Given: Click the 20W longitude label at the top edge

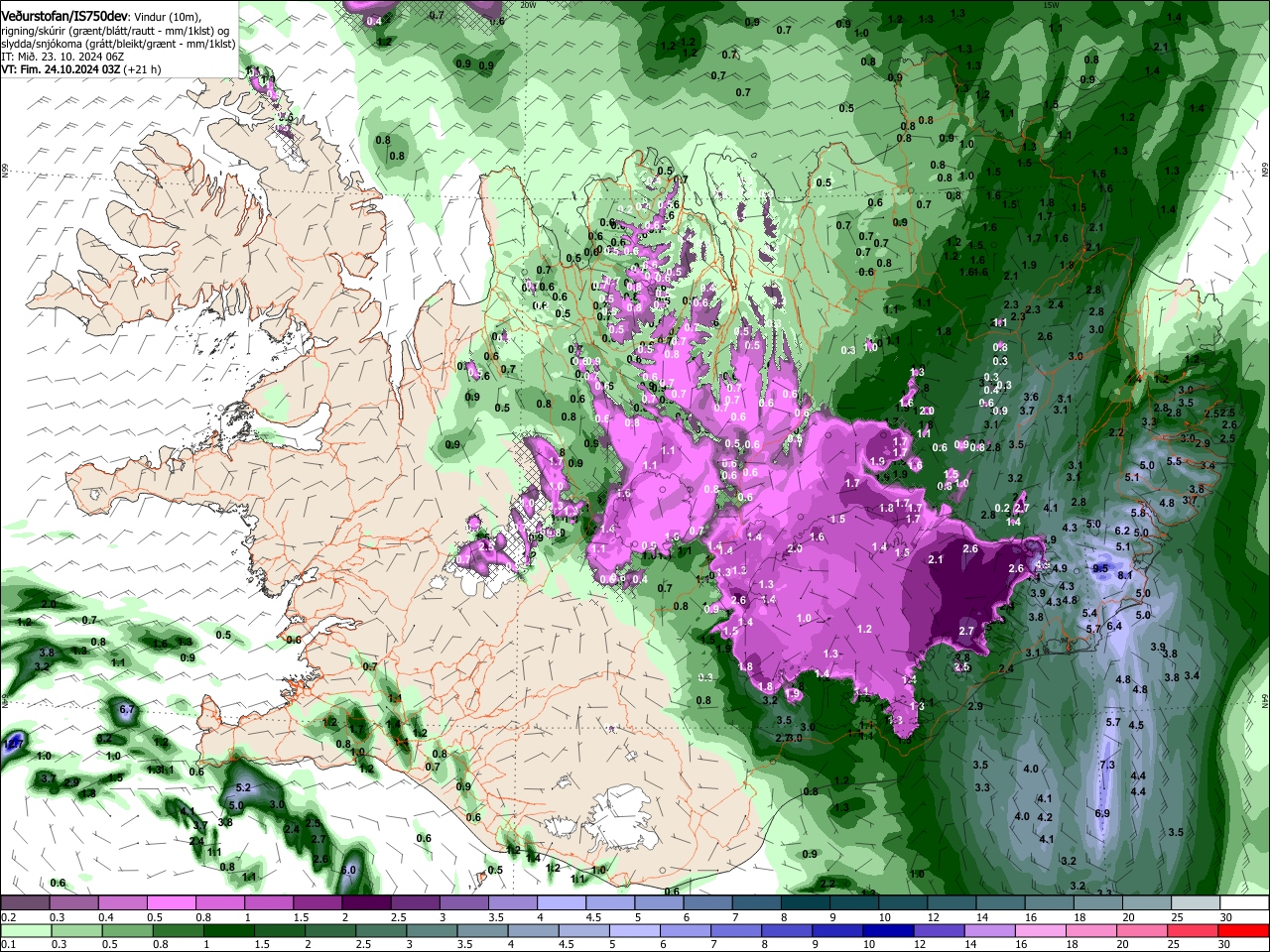Looking at the screenshot, I should pos(528,5).
